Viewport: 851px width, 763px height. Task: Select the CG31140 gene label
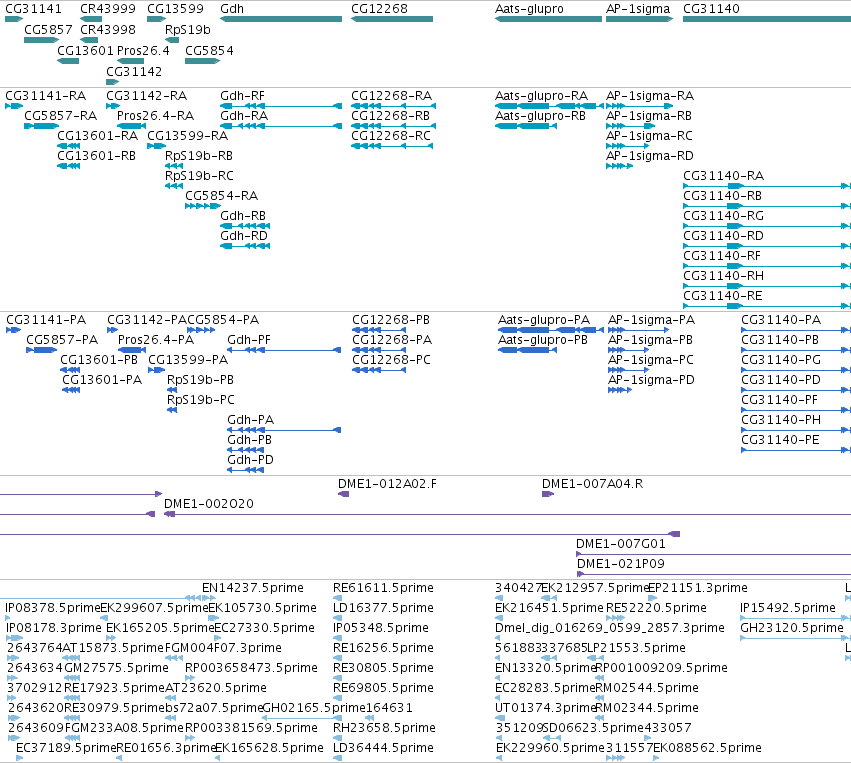click(711, 9)
